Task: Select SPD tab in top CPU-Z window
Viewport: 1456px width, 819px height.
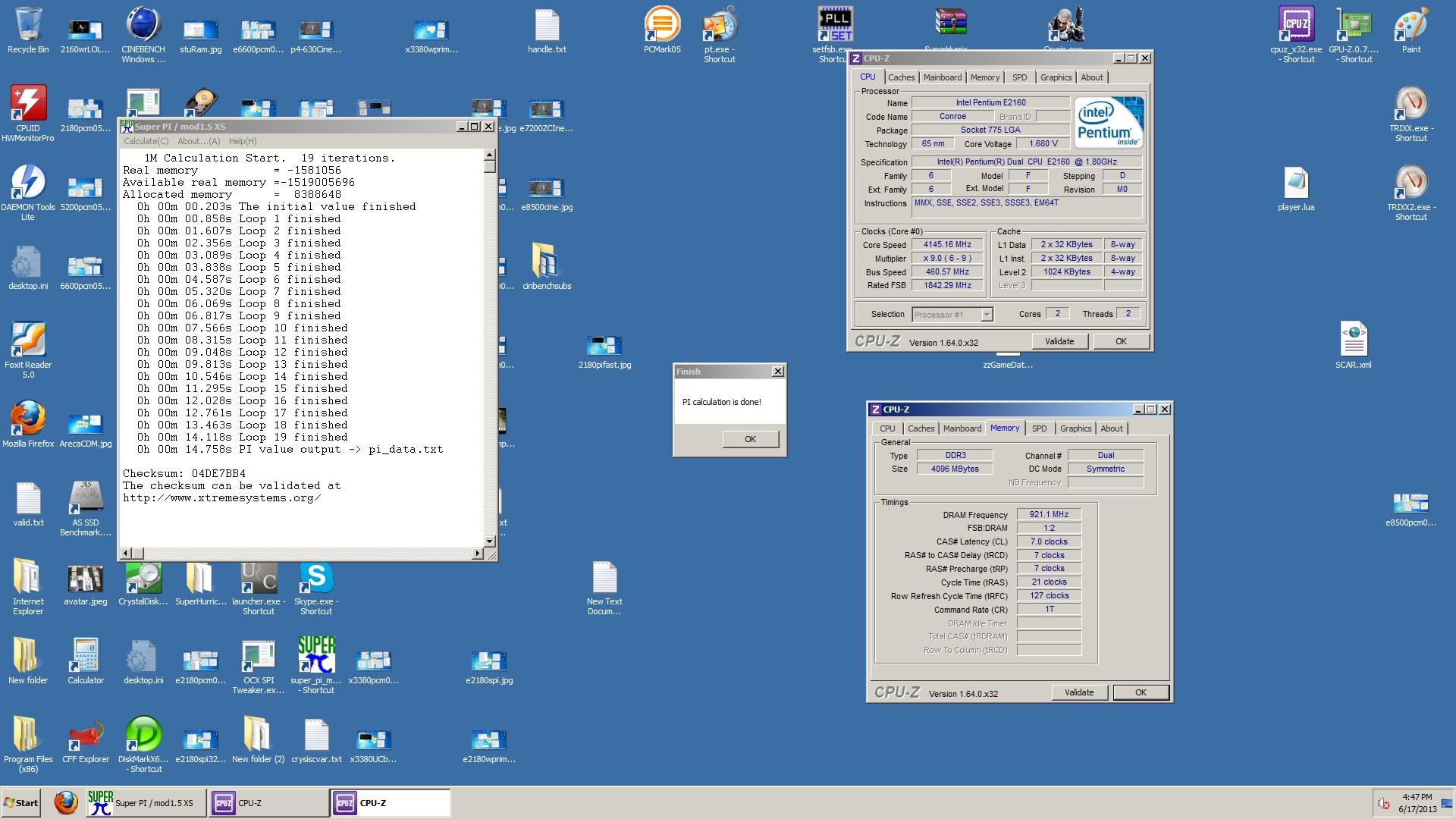Action: 1019,77
